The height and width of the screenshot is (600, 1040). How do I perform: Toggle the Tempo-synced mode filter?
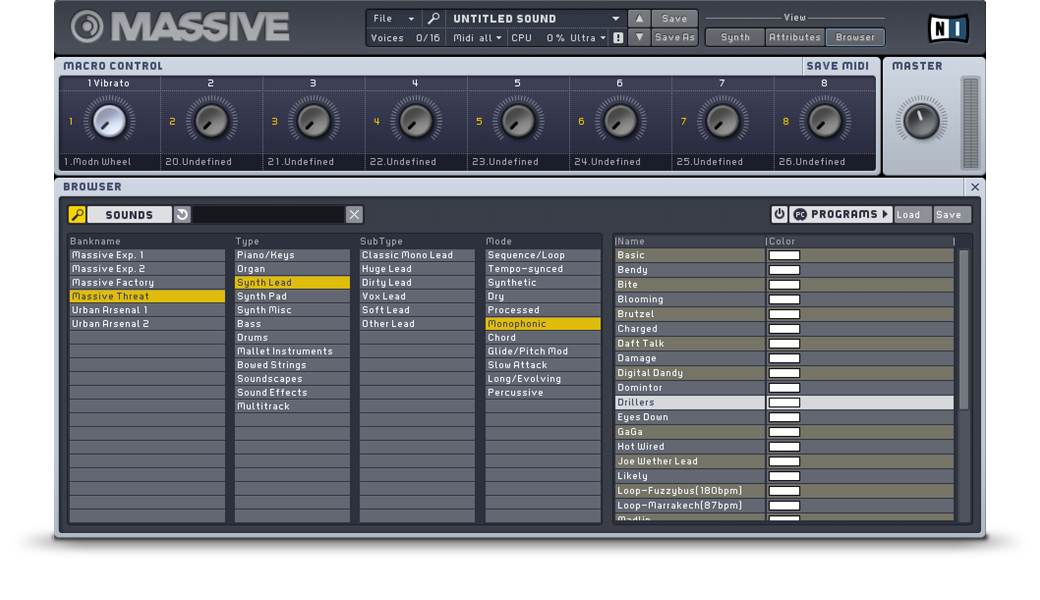point(543,269)
